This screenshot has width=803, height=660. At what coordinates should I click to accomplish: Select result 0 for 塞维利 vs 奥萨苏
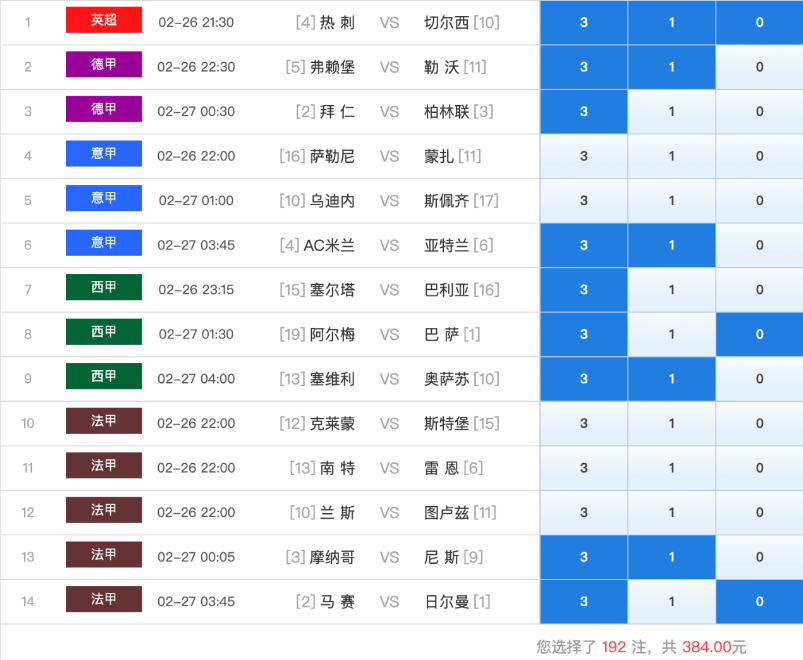[x=759, y=378]
